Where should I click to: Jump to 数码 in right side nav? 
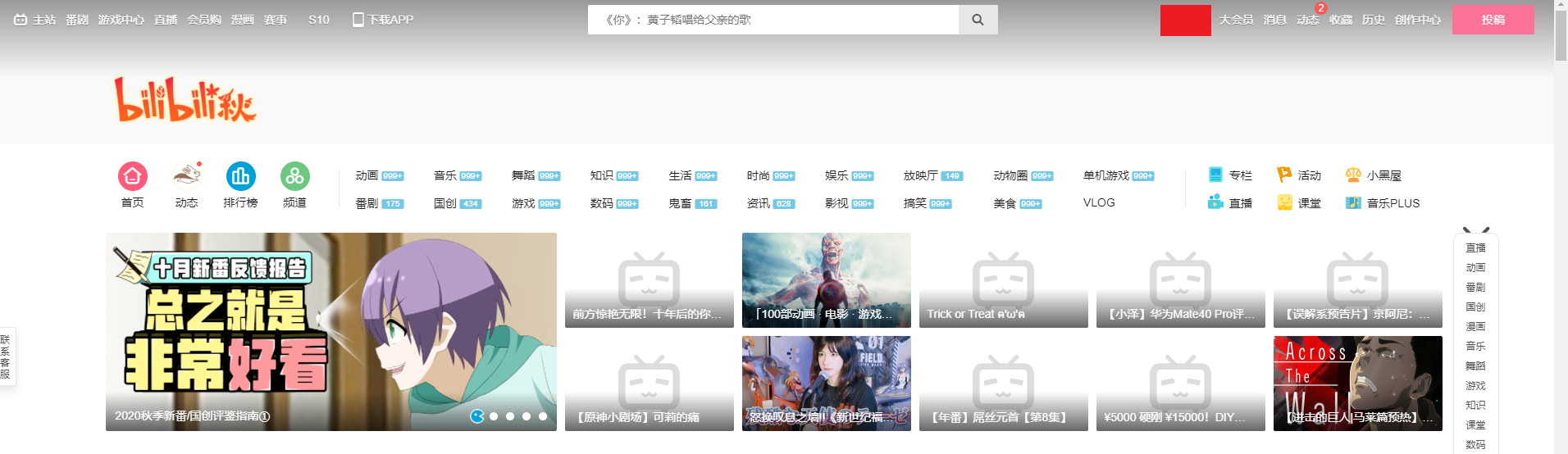[1475, 444]
